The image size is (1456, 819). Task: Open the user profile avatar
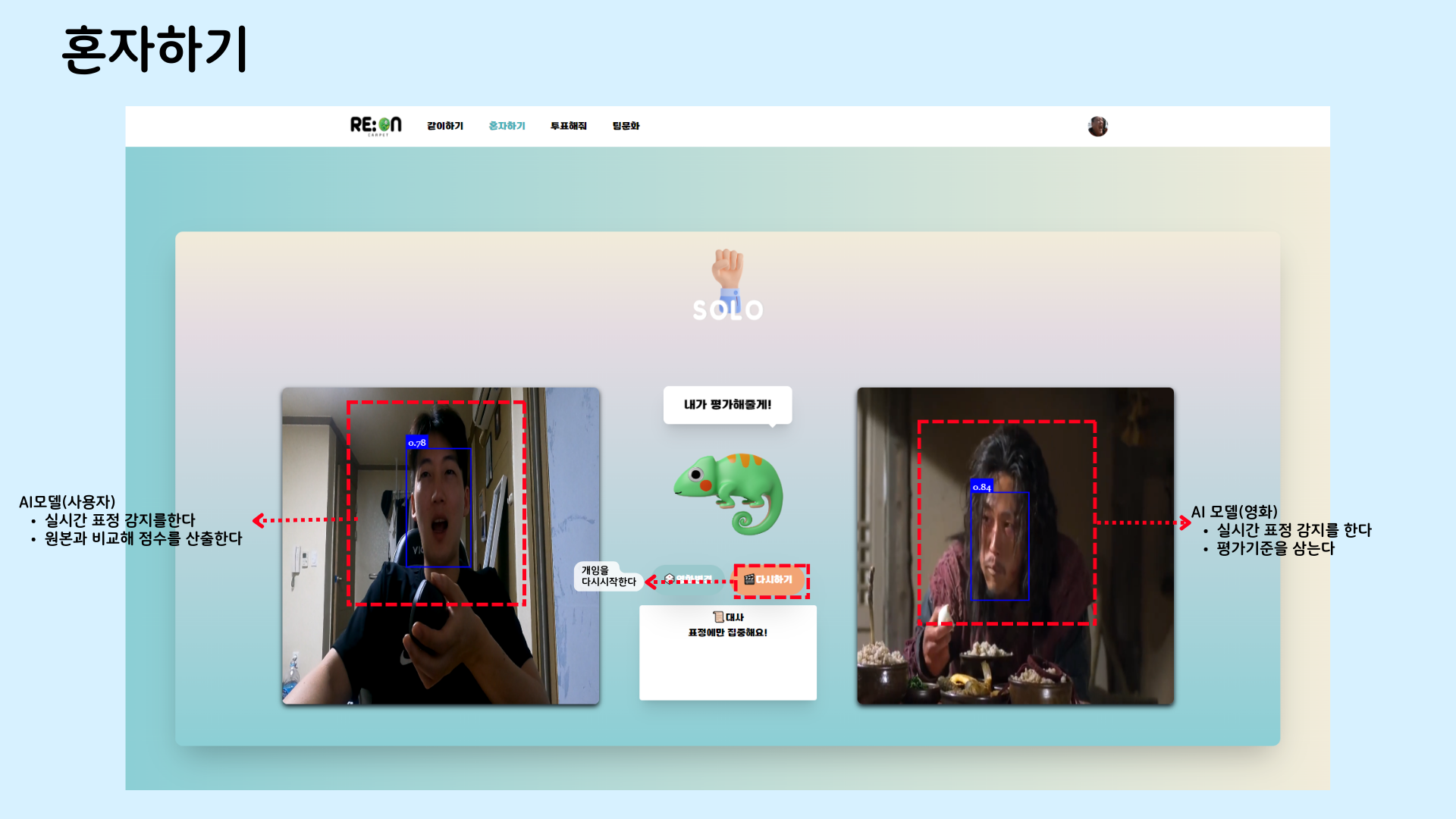[x=1097, y=127]
